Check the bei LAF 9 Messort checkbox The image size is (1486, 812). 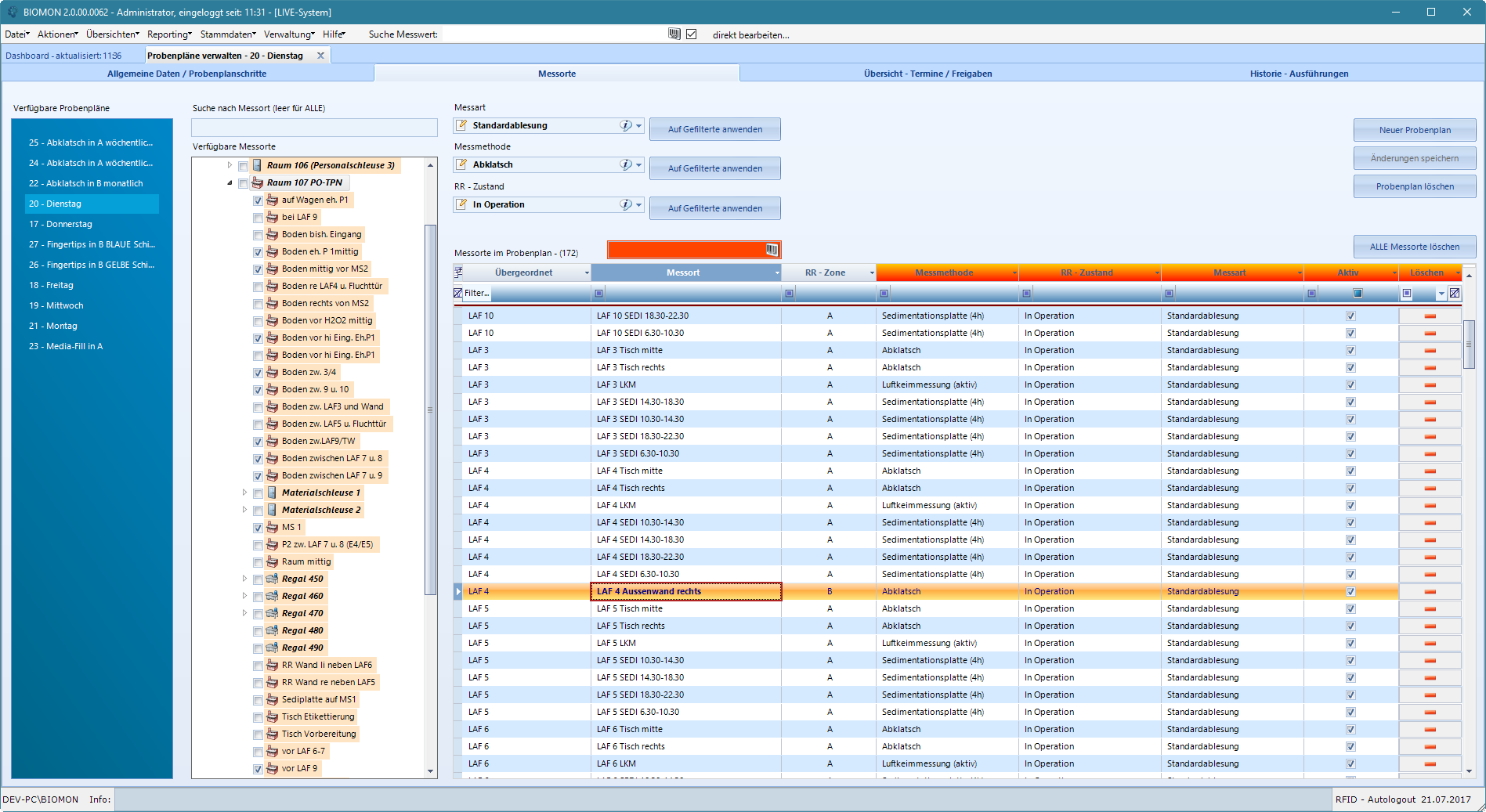point(258,218)
